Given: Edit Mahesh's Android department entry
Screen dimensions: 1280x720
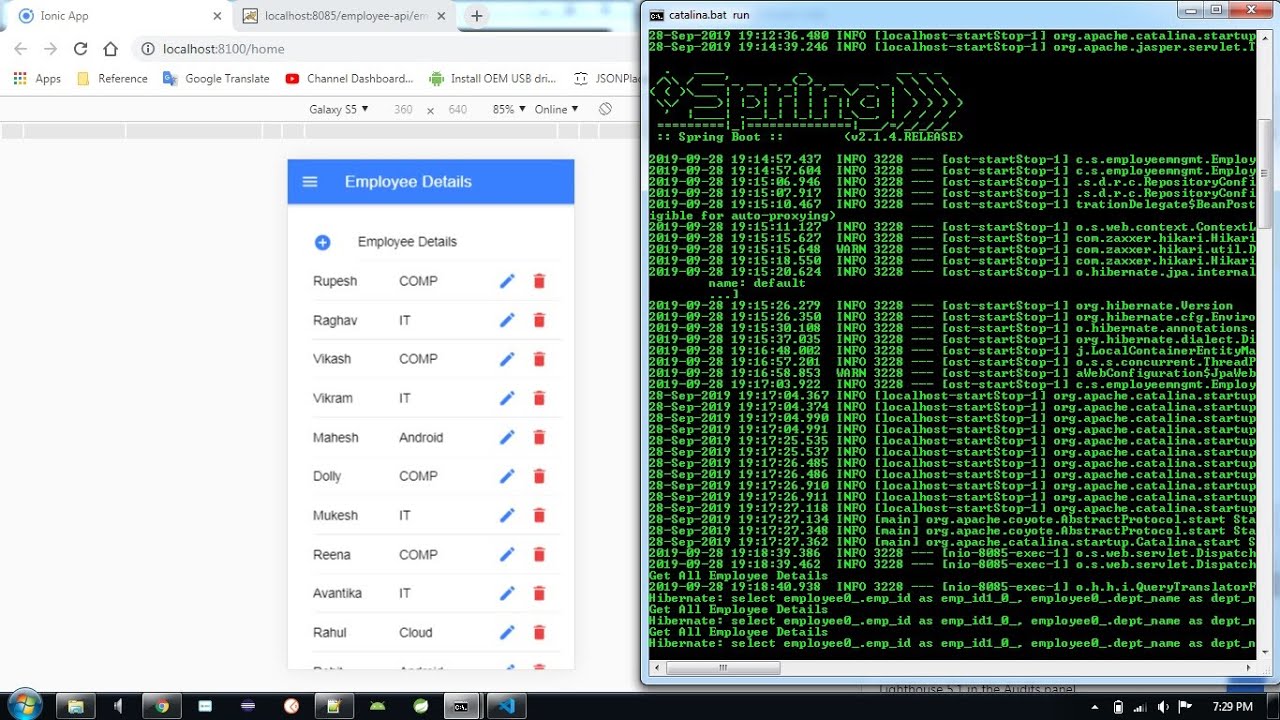Looking at the screenshot, I should point(507,437).
